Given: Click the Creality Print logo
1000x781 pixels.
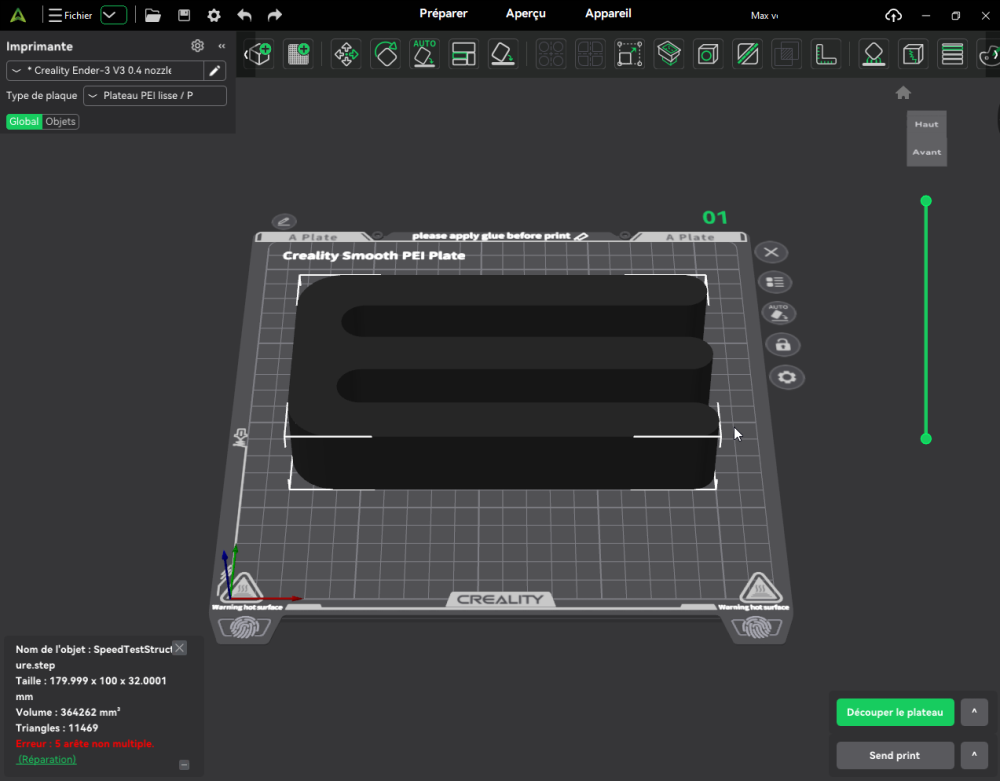Looking at the screenshot, I should 18,15.
